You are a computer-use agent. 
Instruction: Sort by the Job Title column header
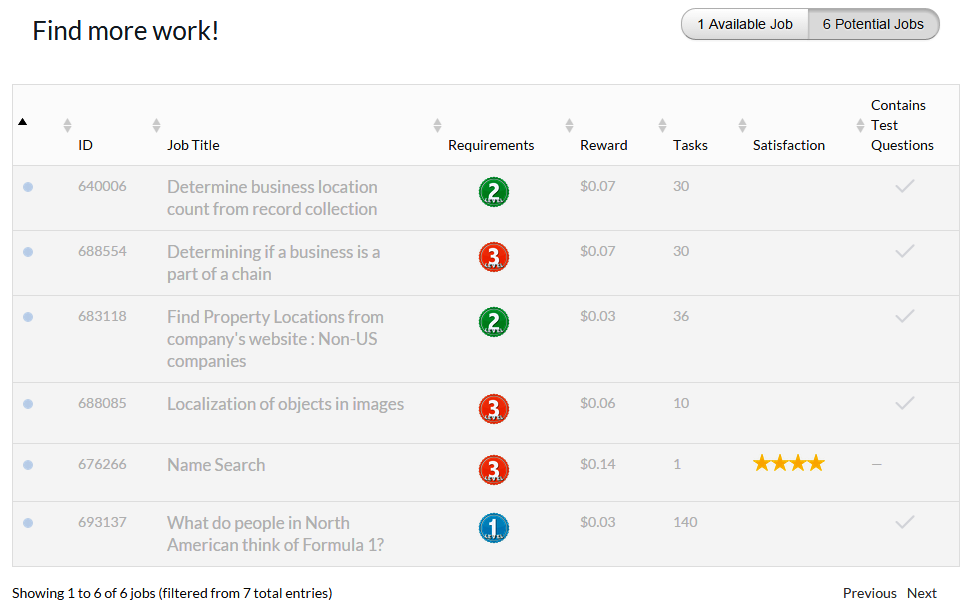click(x=193, y=145)
